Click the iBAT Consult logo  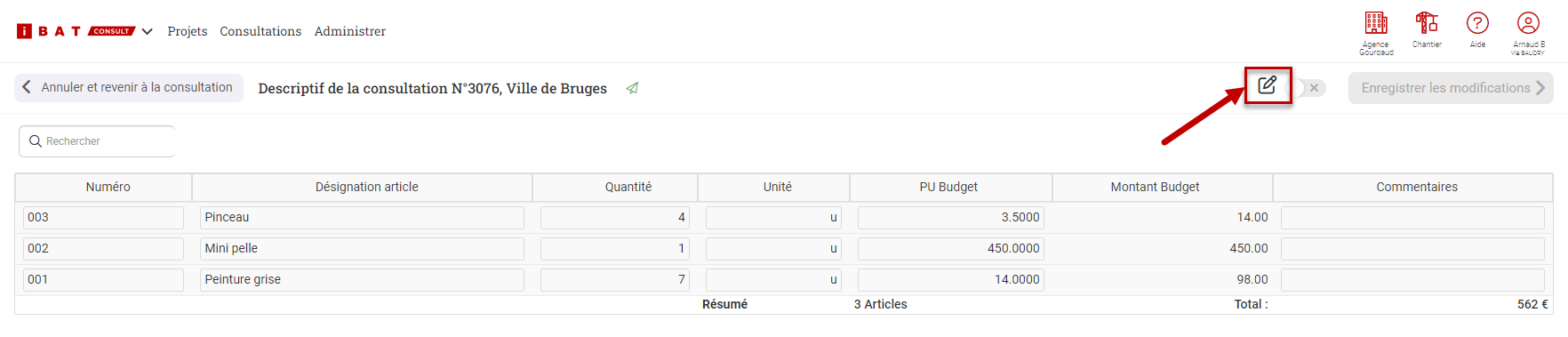pyautogui.click(x=76, y=31)
